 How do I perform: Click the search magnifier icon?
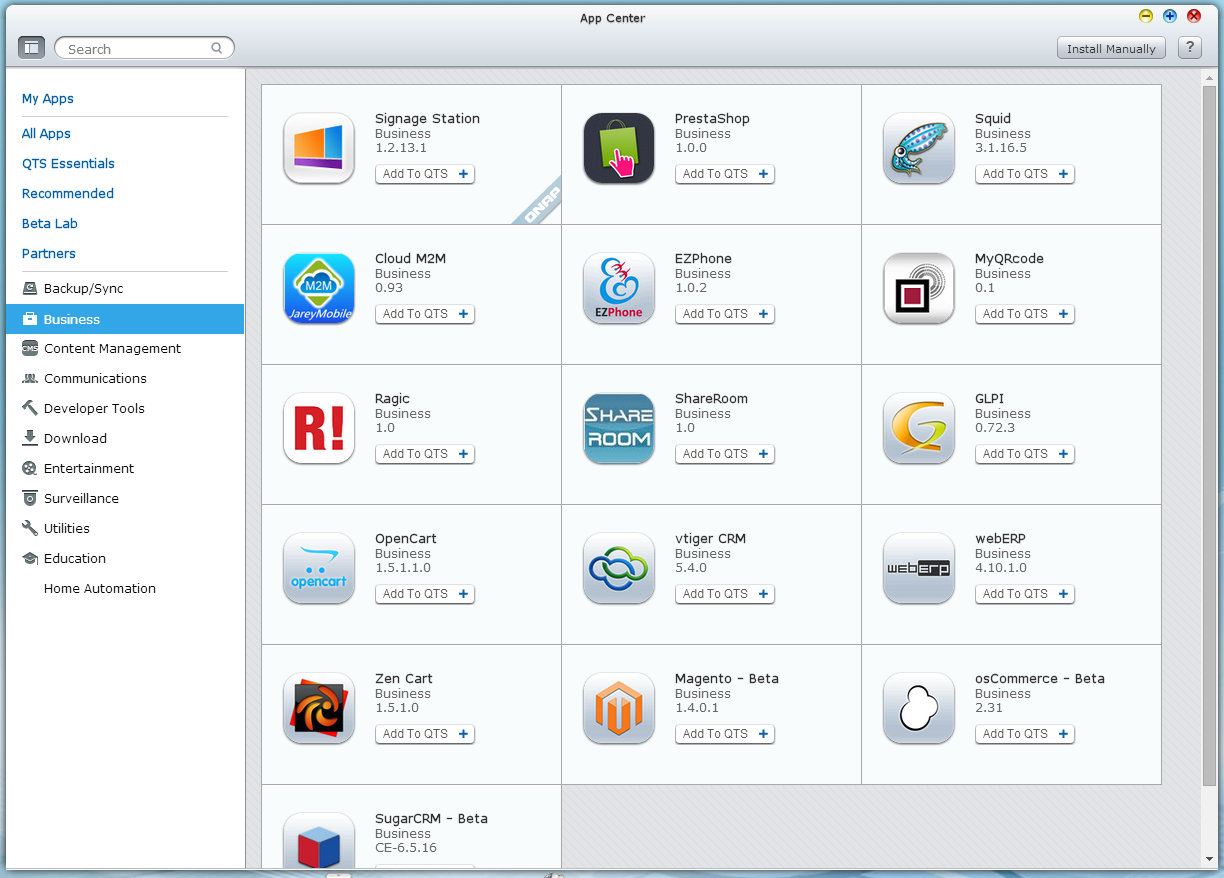click(217, 48)
